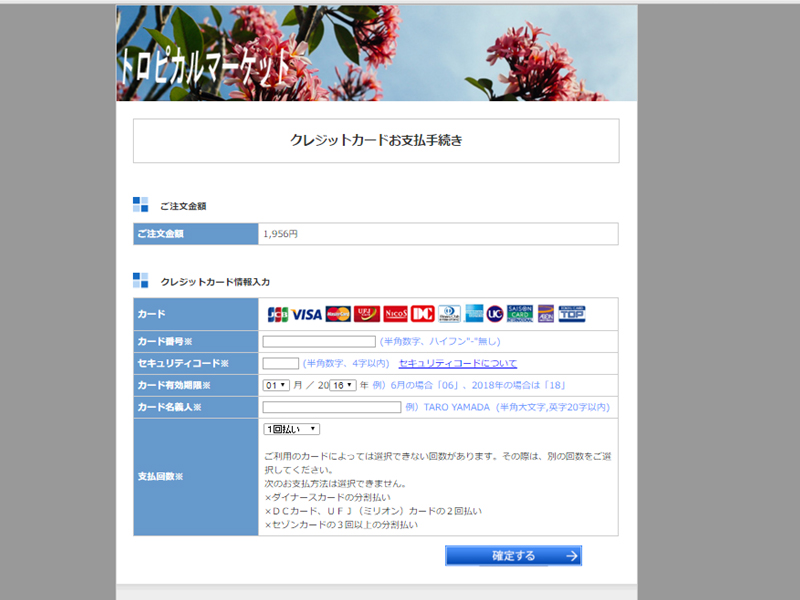Click the クレジットカード情報入力 section heading
Image resolution: width=800 pixels, height=600 pixels.
pos(215,282)
